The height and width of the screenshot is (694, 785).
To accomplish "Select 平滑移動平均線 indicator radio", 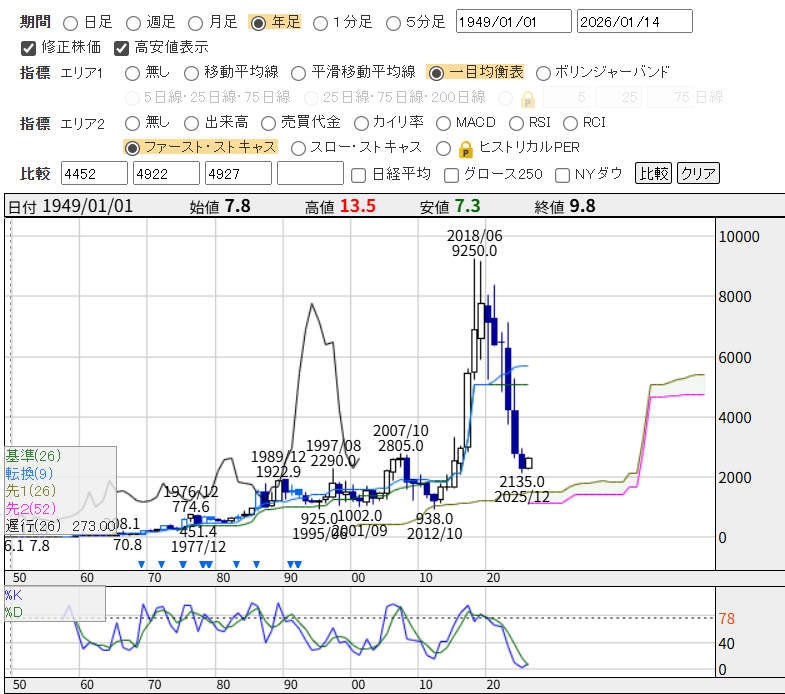I will tap(298, 74).
